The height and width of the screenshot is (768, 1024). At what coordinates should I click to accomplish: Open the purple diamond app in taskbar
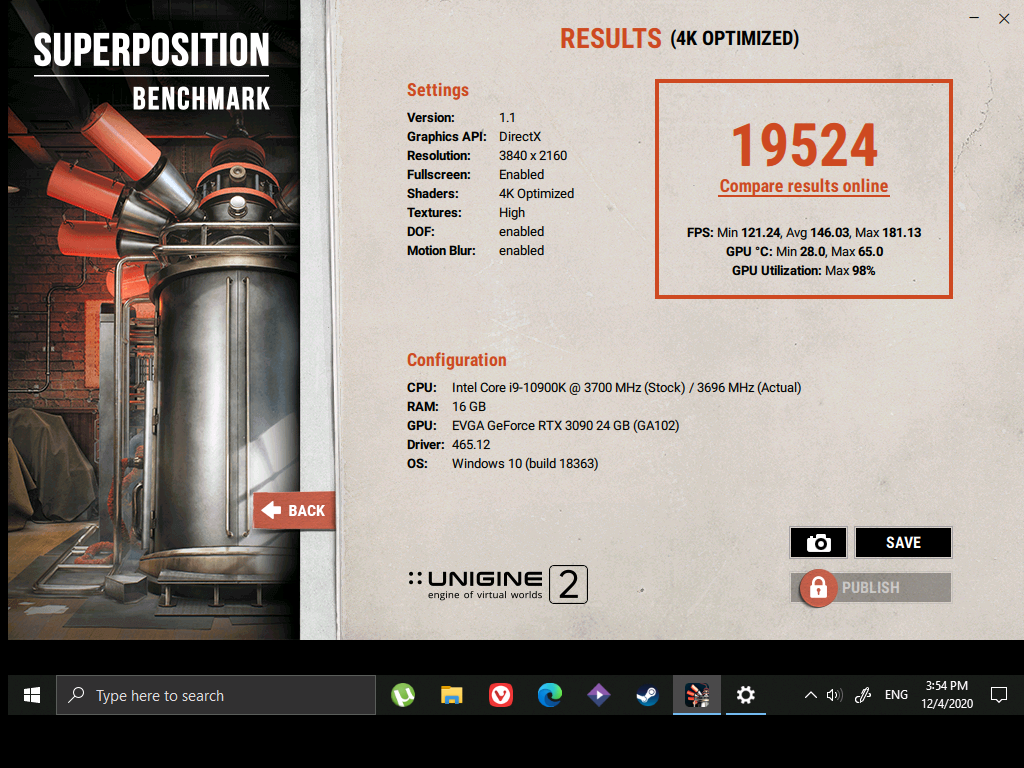(598, 696)
